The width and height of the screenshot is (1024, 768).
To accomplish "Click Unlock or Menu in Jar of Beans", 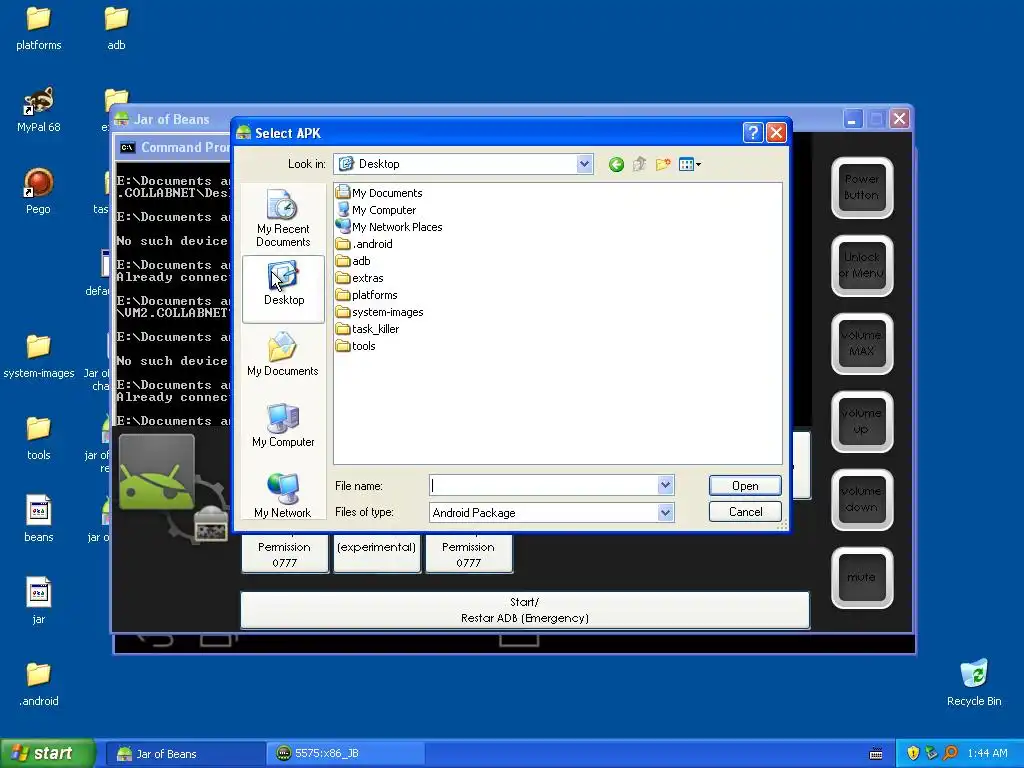I will pos(862,266).
